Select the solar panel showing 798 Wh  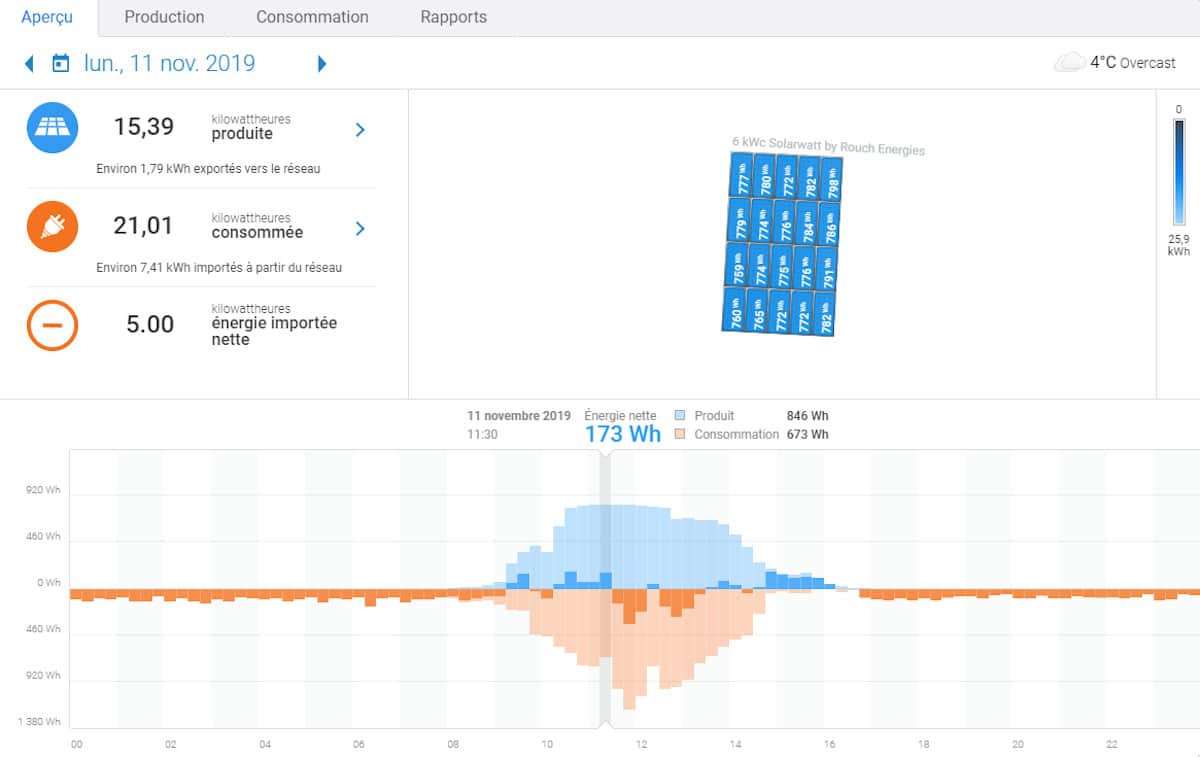coord(832,178)
